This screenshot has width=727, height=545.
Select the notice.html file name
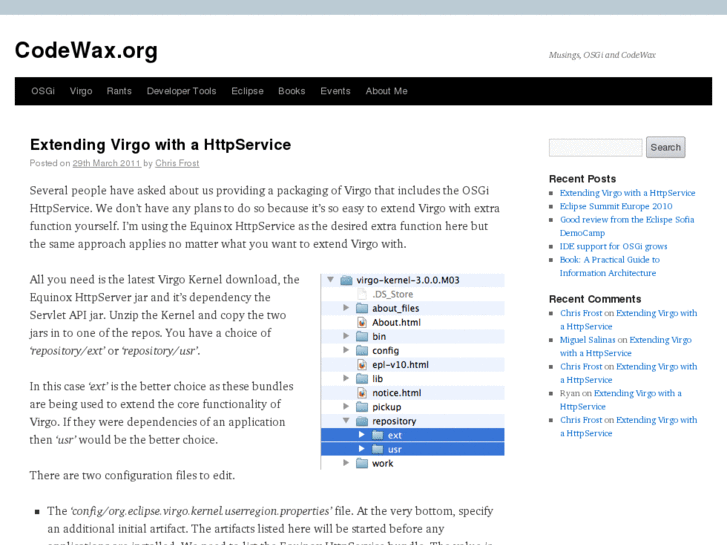[x=397, y=393]
